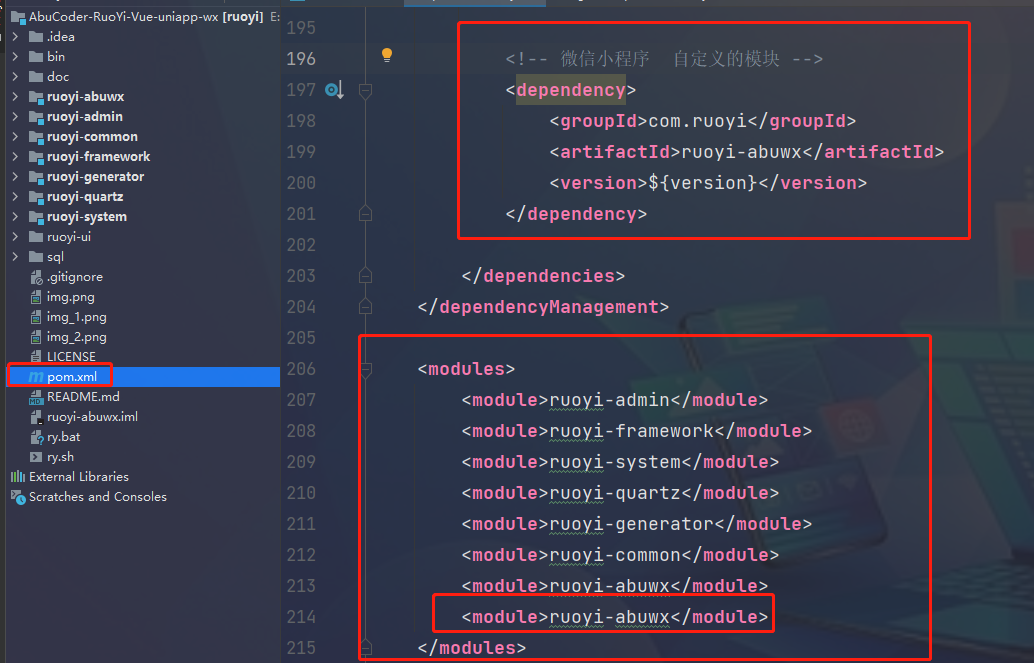Viewport: 1034px width, 663px height.
Task: Collapse the dependency fold marker on line 197
Action: coord(365,90)
